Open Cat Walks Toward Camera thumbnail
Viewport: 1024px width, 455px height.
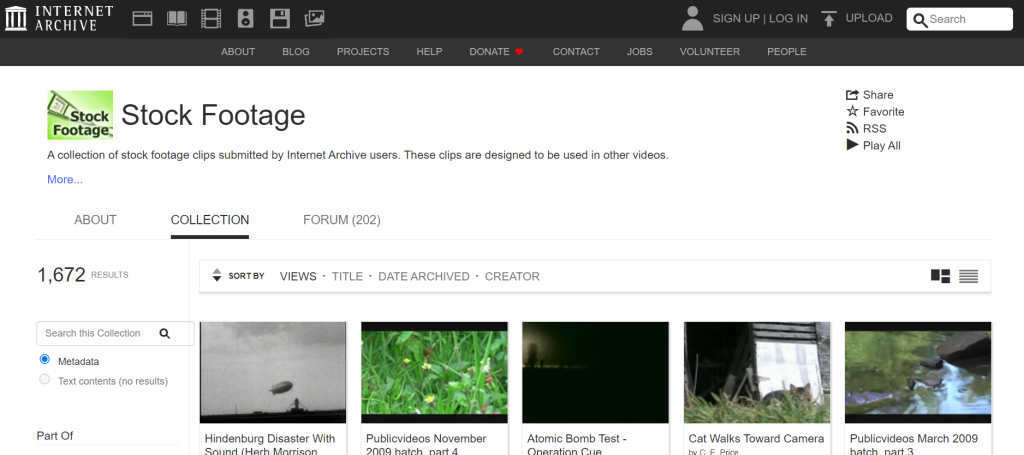[757, 373]
